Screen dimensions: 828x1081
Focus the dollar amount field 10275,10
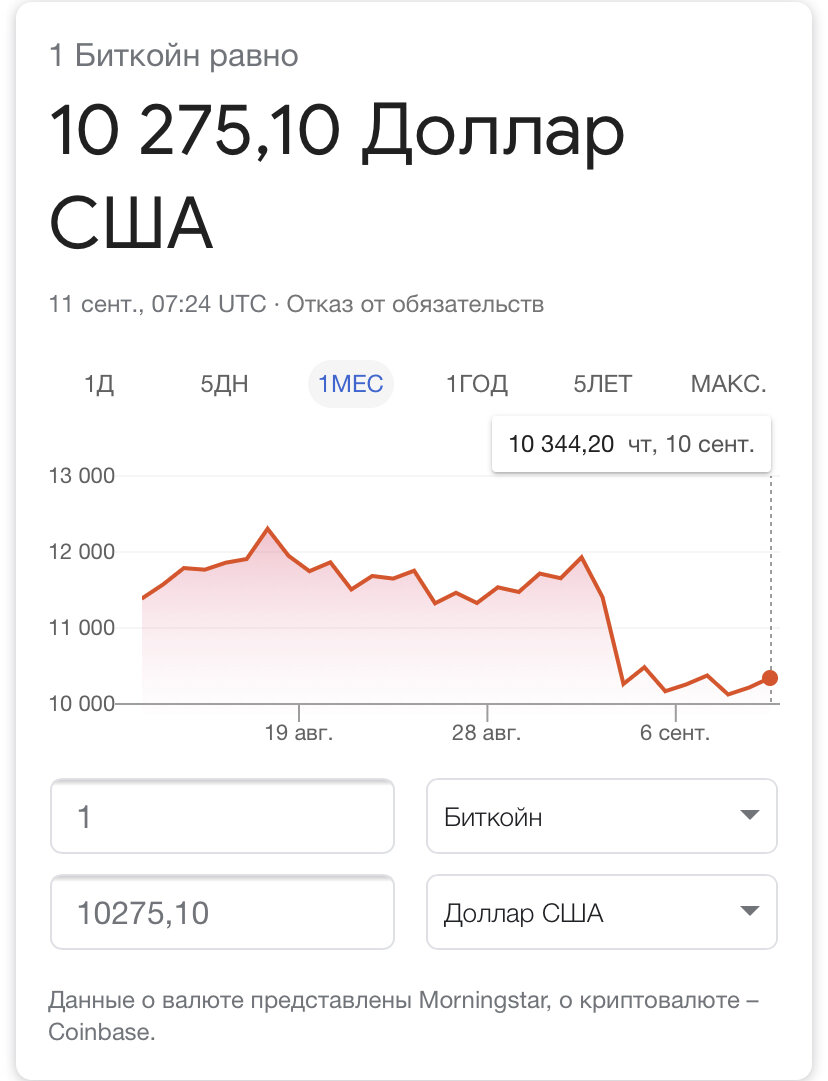click(x=222, y=912)
